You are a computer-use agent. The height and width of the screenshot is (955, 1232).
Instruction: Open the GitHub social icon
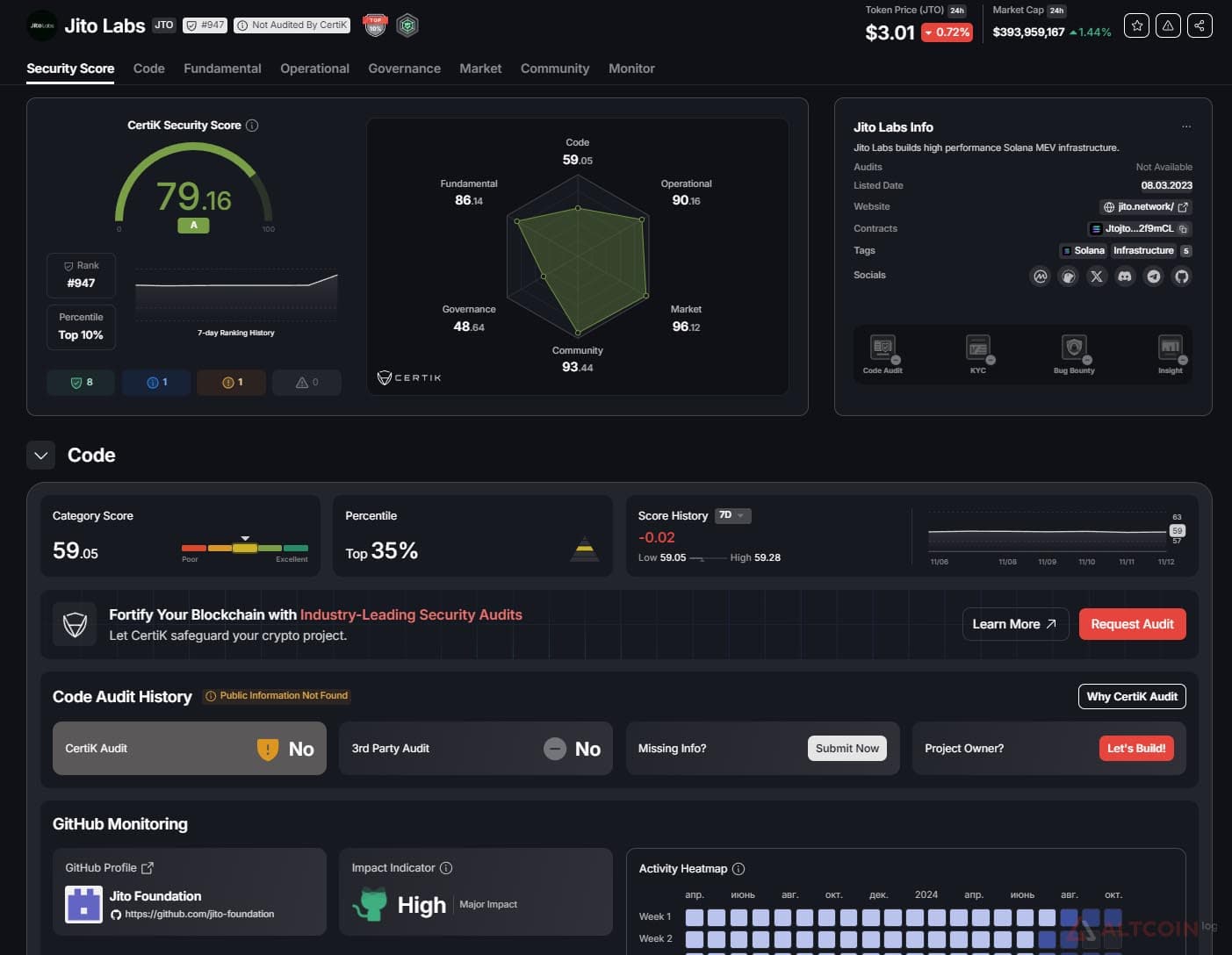pos(1182,276)
